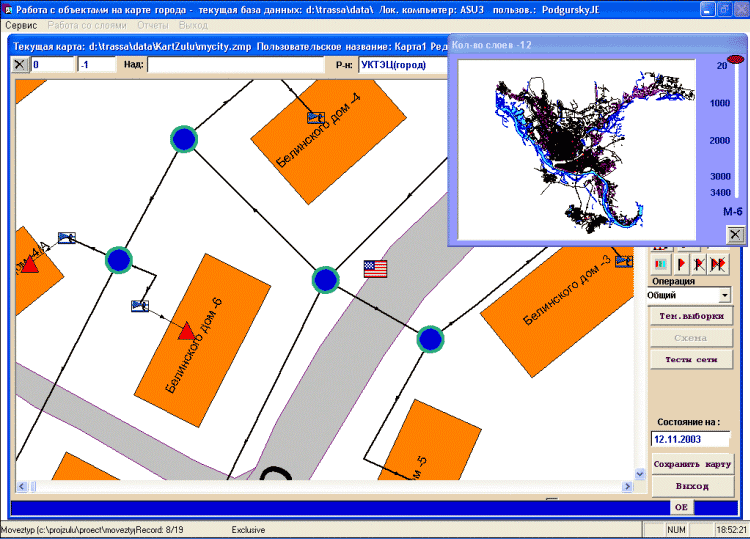This screenshot has width=750, height=539.
Task: Click the Состояние на date field 12.11.2003
Action: 690,438
